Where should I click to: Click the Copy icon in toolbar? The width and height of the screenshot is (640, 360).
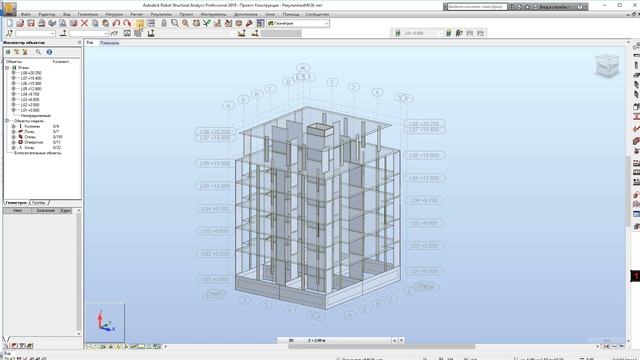pos(95,23)
